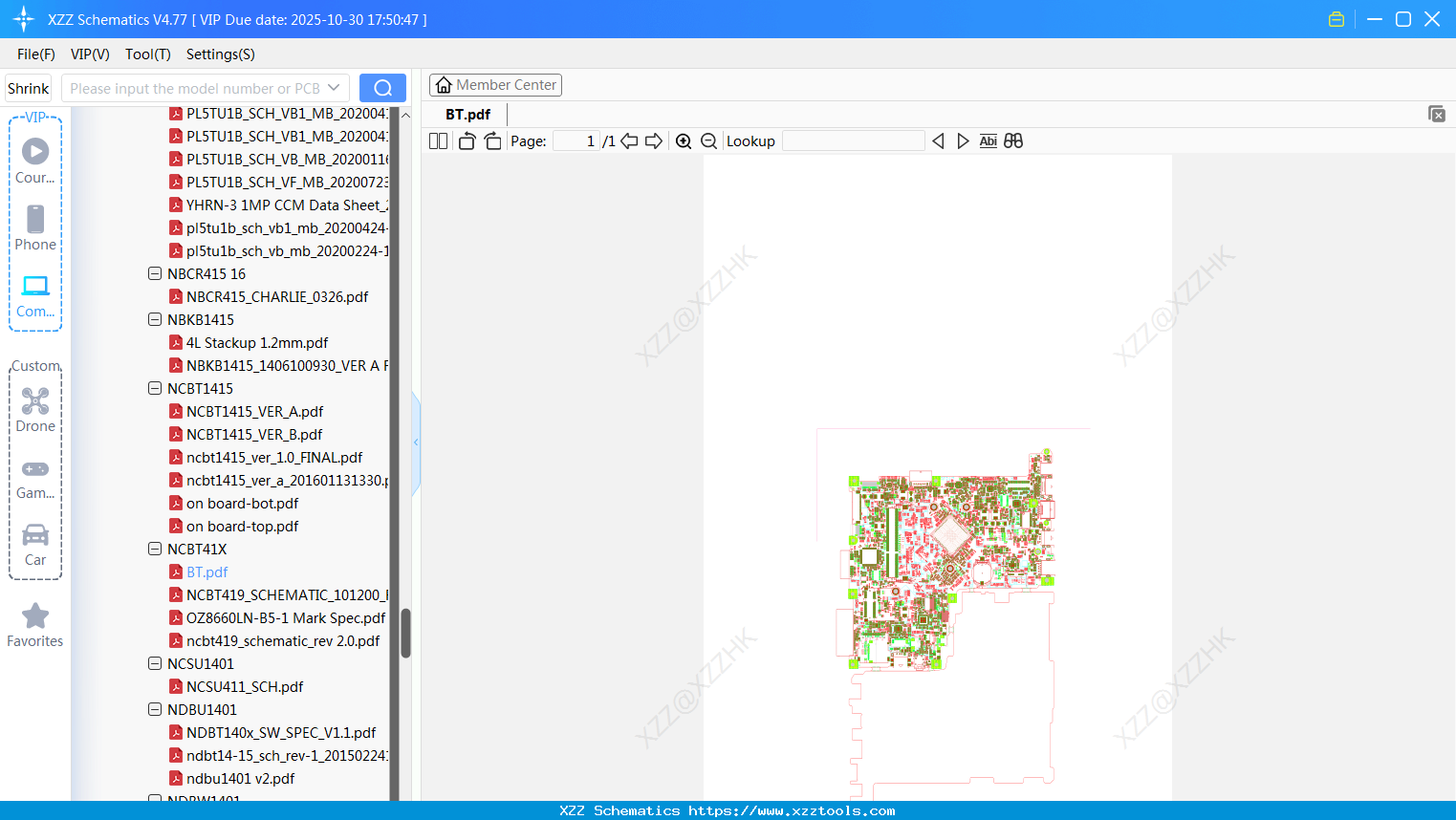The width and height of the screenshot is (1456, 820).
Task: Click the Lookup text field
Action: point(853,141)
